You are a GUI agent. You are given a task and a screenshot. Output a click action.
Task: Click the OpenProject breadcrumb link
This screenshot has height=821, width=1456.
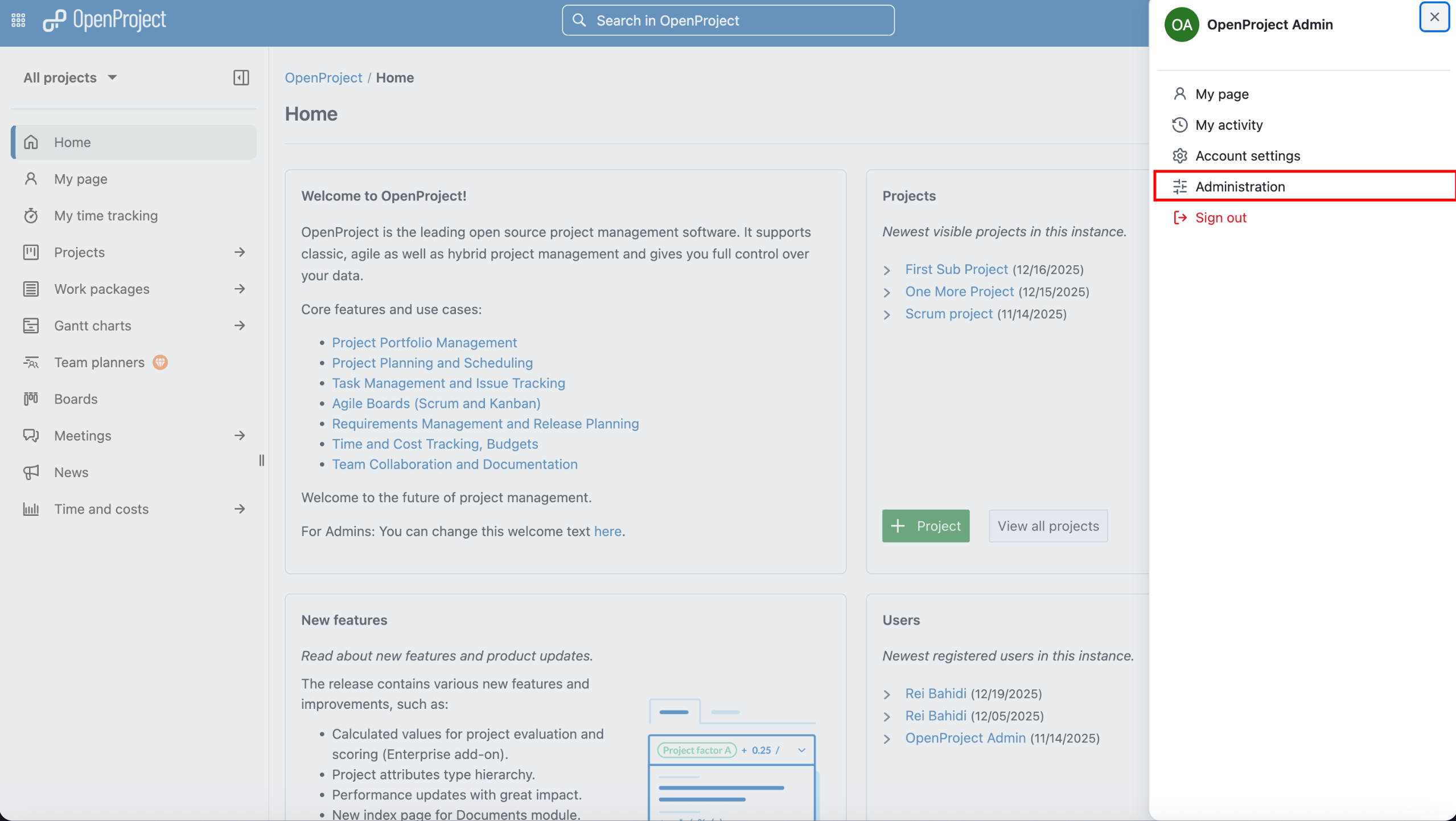click(x=323, y=77)
